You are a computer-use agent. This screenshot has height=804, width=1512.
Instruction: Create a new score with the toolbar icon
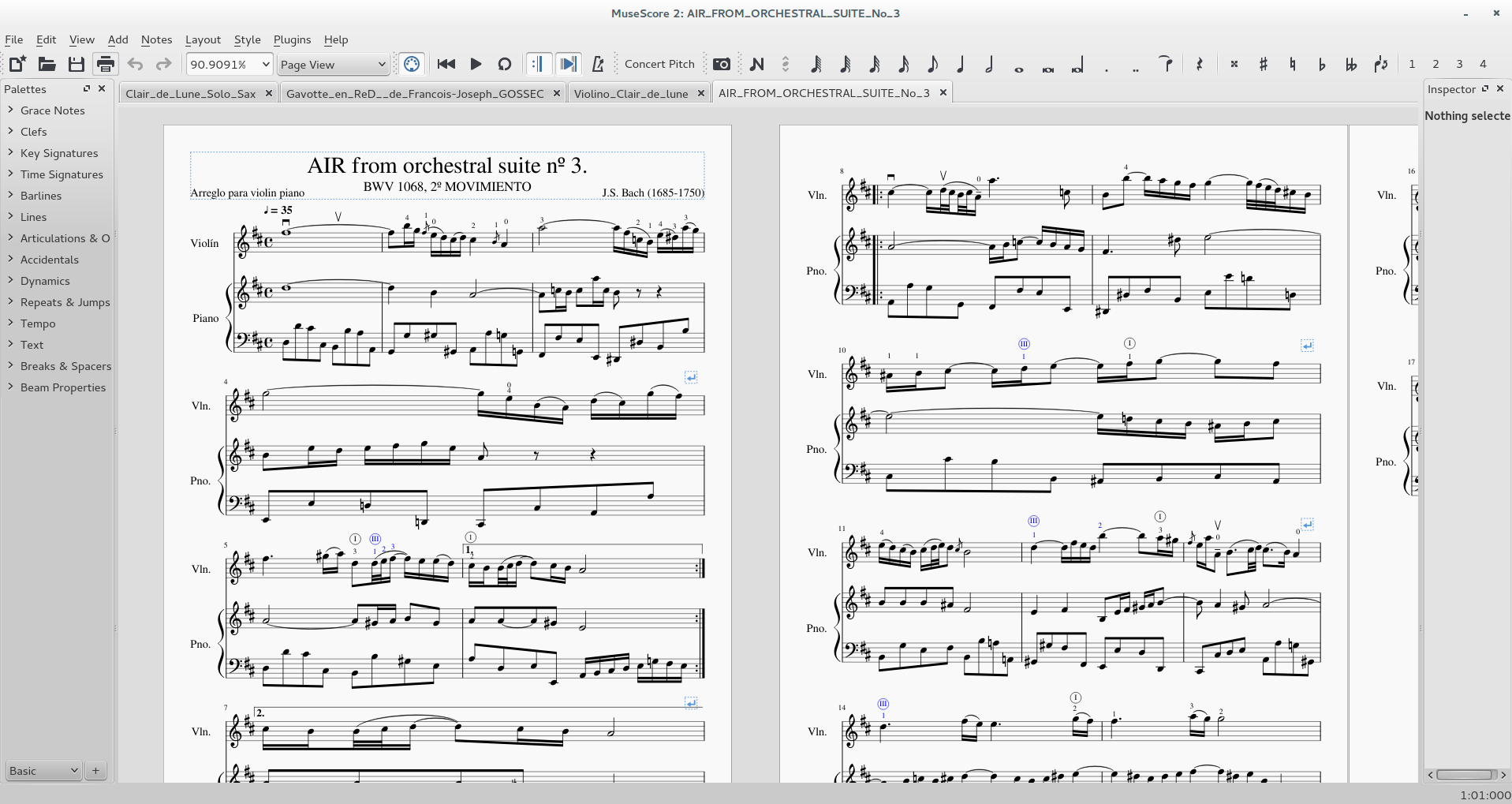click(17, 64)
